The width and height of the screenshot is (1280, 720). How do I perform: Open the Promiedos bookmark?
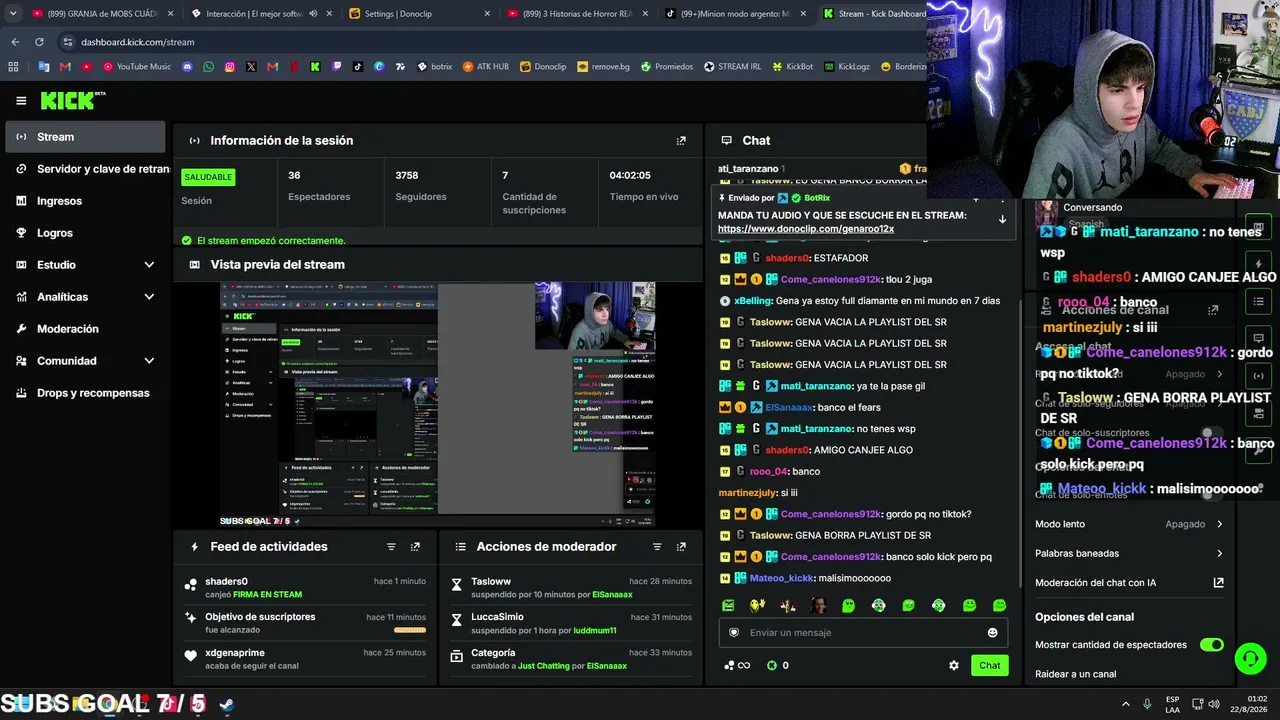click(x=667, y=67)
